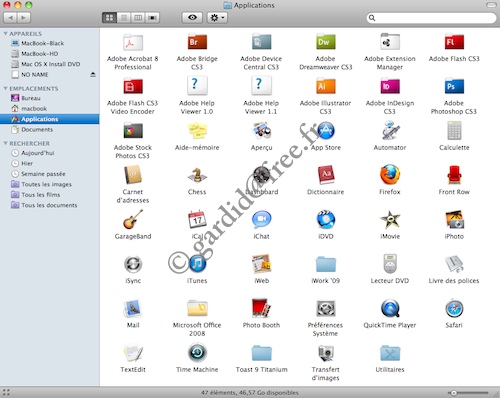Open the Adobe Bridge CS3 application

(x=197, y=42)
